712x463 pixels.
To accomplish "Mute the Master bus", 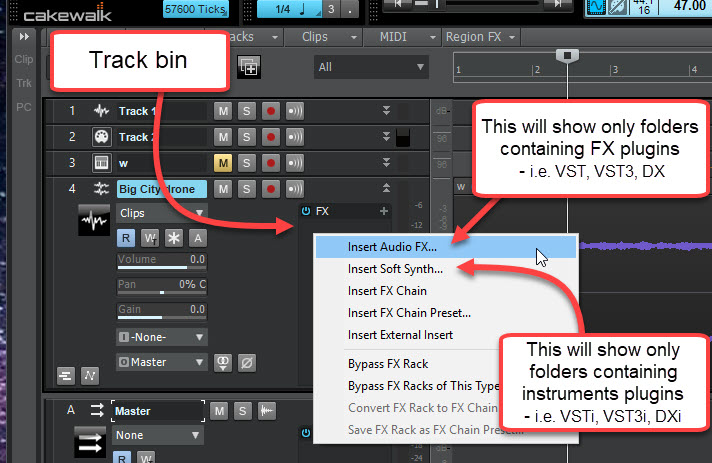I will pos(219,411).
